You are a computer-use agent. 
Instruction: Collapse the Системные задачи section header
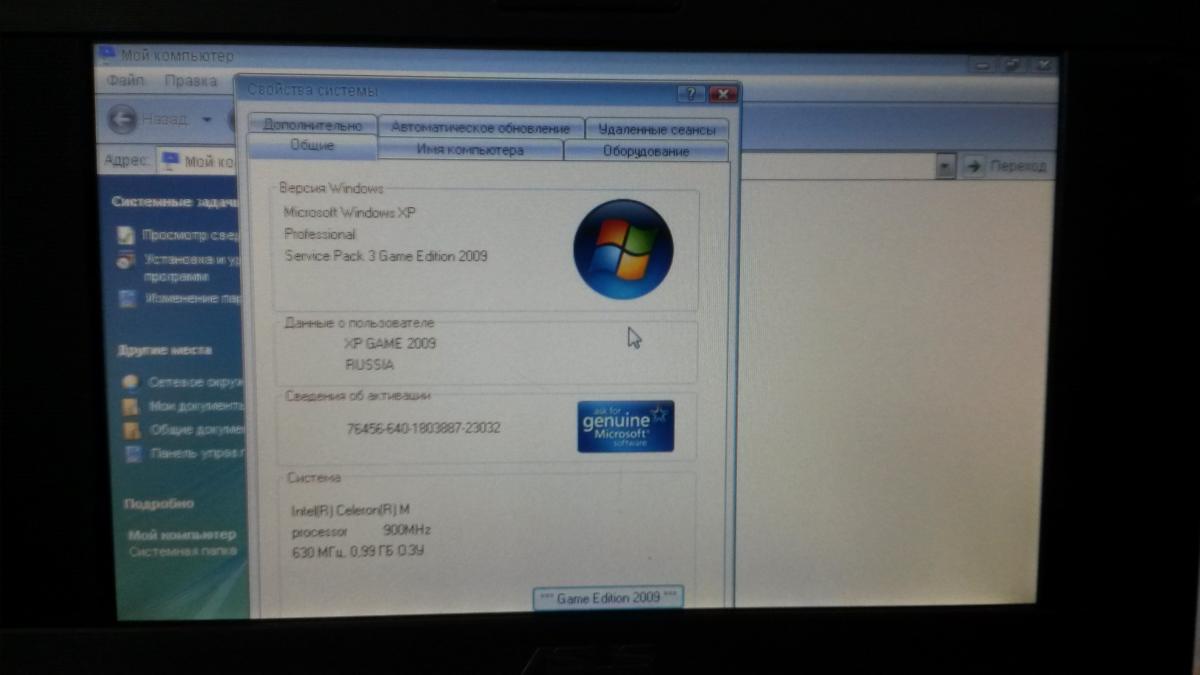pyautogui.click(x=175, y=201)
